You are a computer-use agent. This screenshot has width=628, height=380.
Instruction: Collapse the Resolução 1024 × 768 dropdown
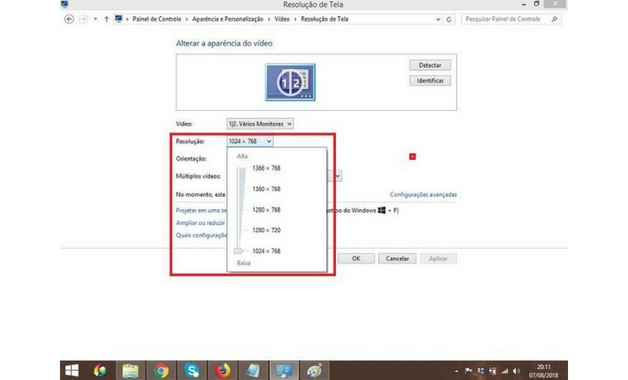(250, 141)
